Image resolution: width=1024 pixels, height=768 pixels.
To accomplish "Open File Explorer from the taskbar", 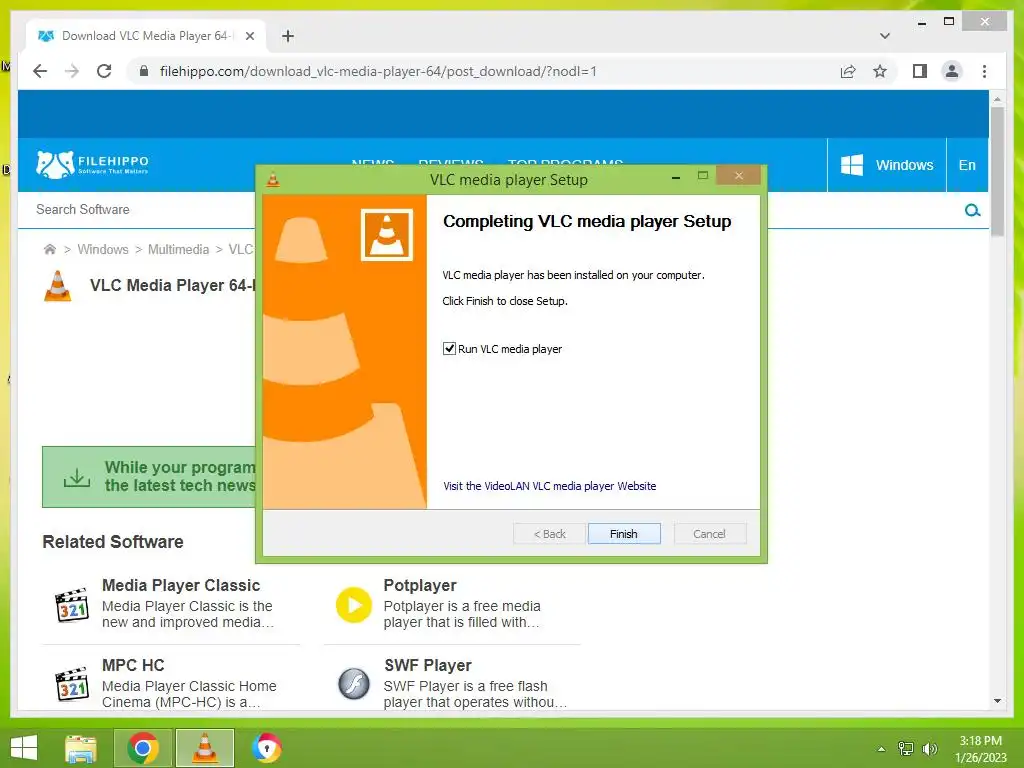I will (x=81, y=748).
